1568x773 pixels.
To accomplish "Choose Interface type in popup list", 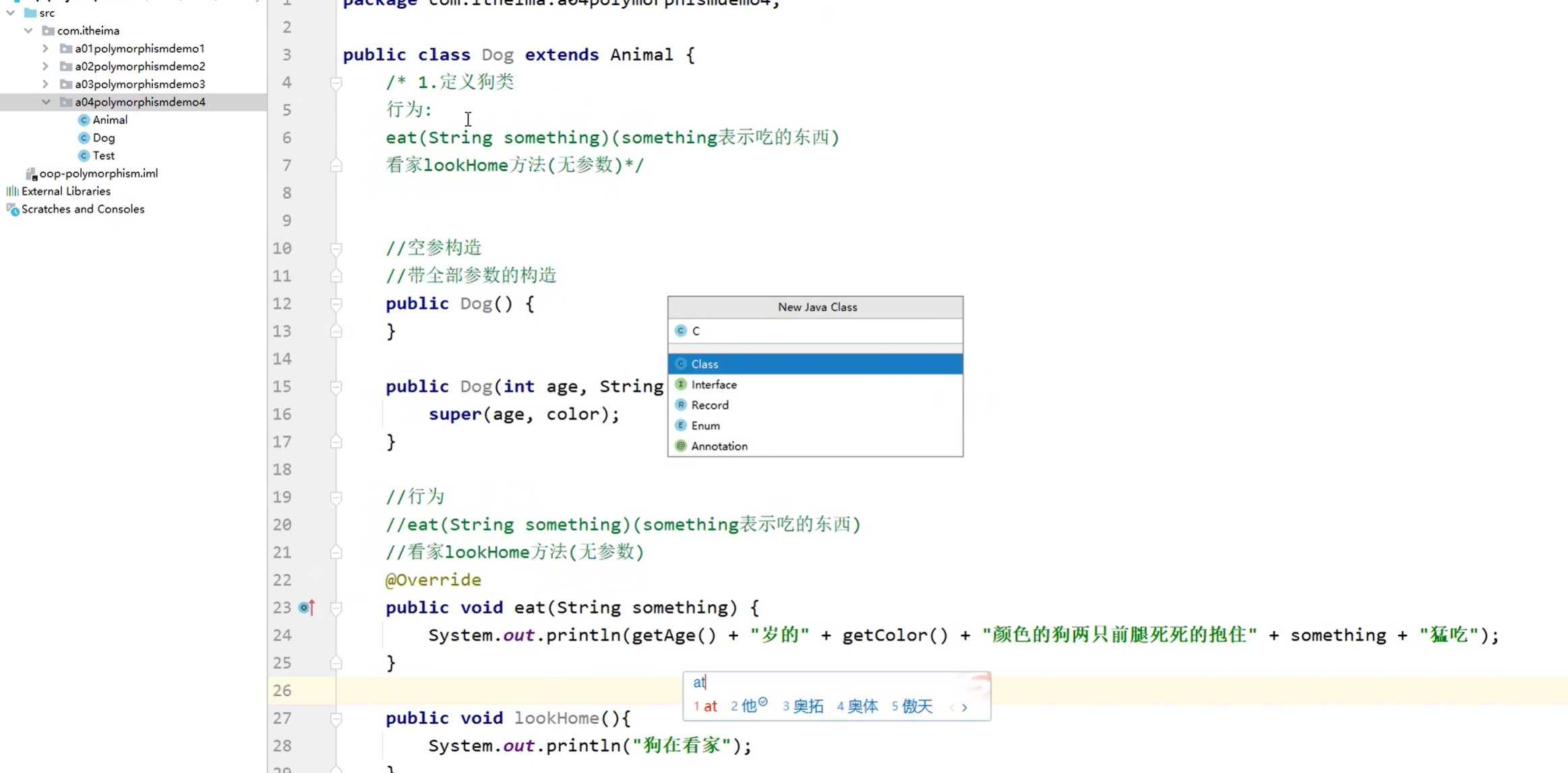I will click(713, 385).
